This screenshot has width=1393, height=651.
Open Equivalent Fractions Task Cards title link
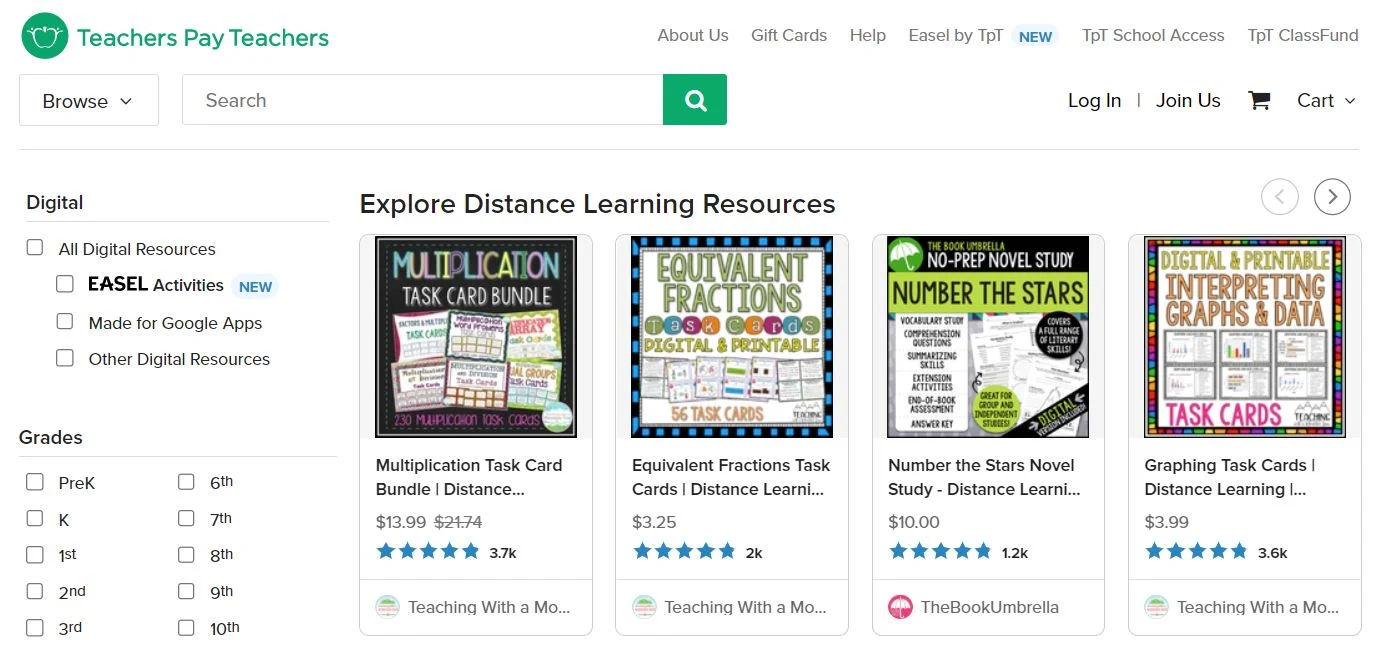pos(731,477)
